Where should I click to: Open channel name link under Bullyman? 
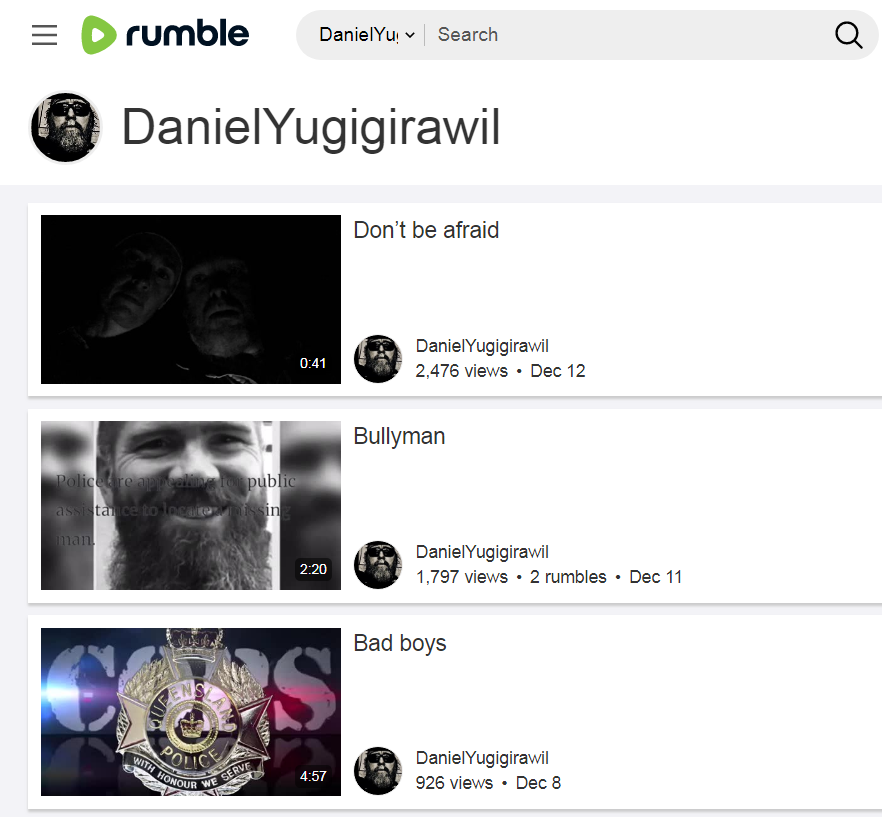482,552
